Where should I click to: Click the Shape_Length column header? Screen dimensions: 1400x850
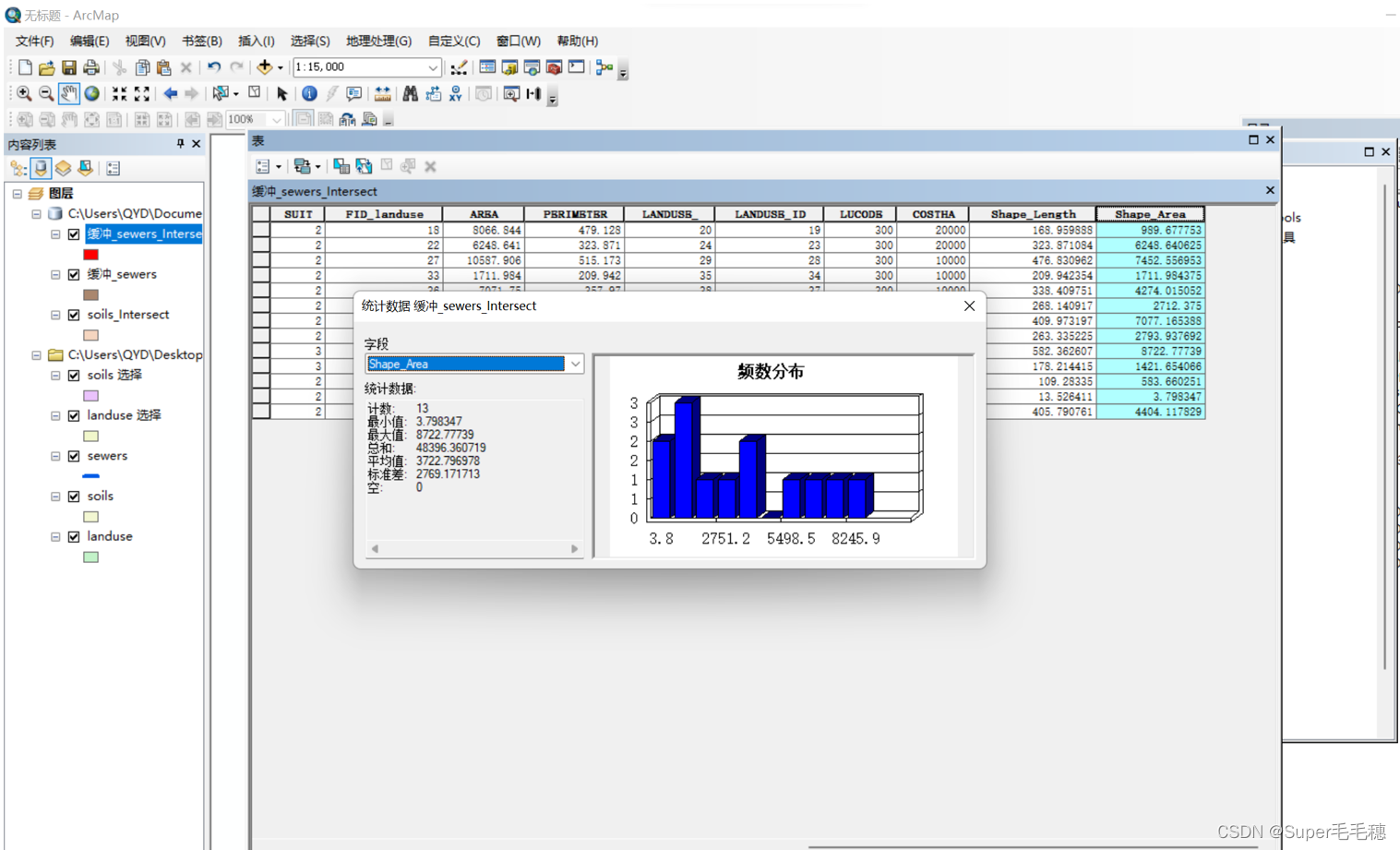coord(1033,214)
